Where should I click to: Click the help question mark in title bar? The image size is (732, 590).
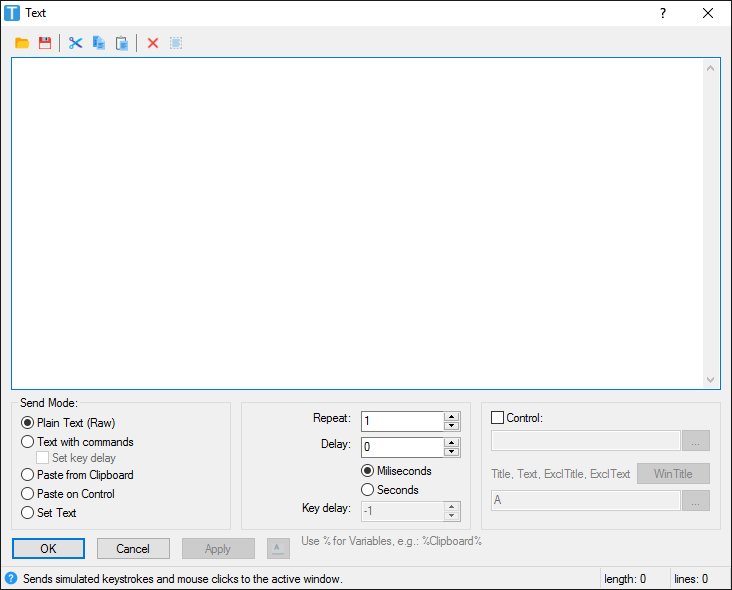pos(662,13)
